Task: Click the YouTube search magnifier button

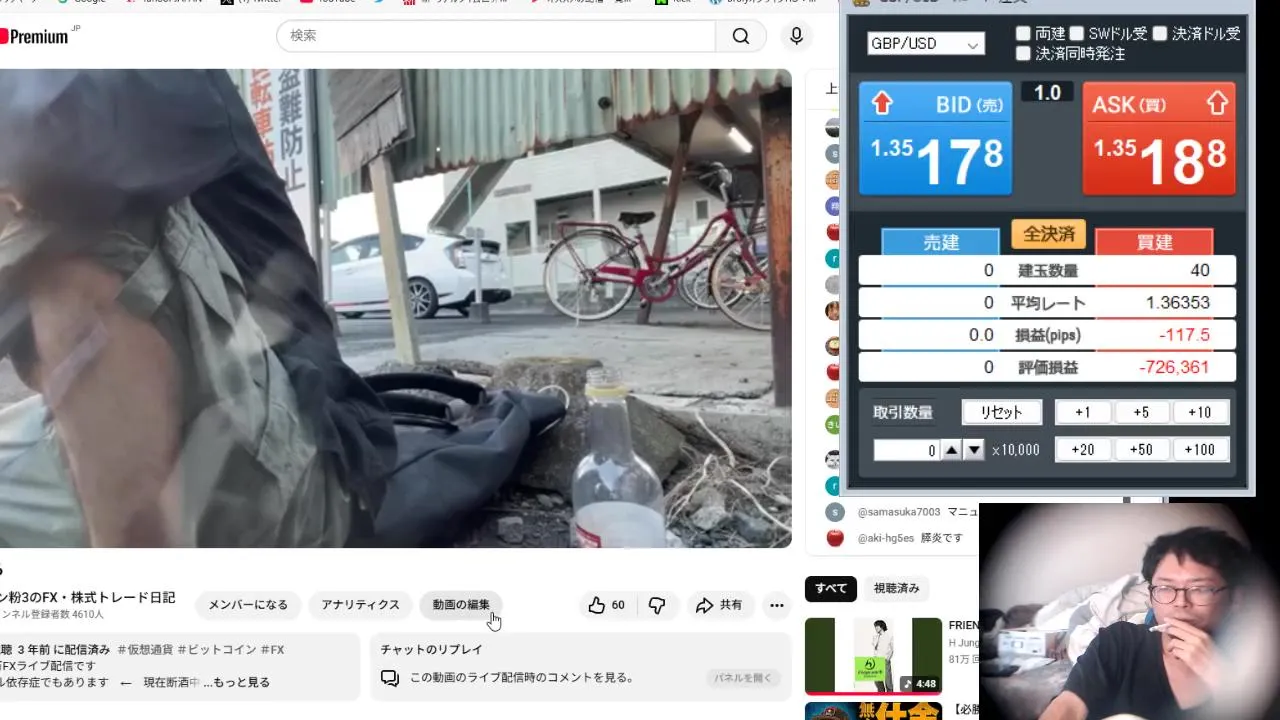Action: [741, 36]
